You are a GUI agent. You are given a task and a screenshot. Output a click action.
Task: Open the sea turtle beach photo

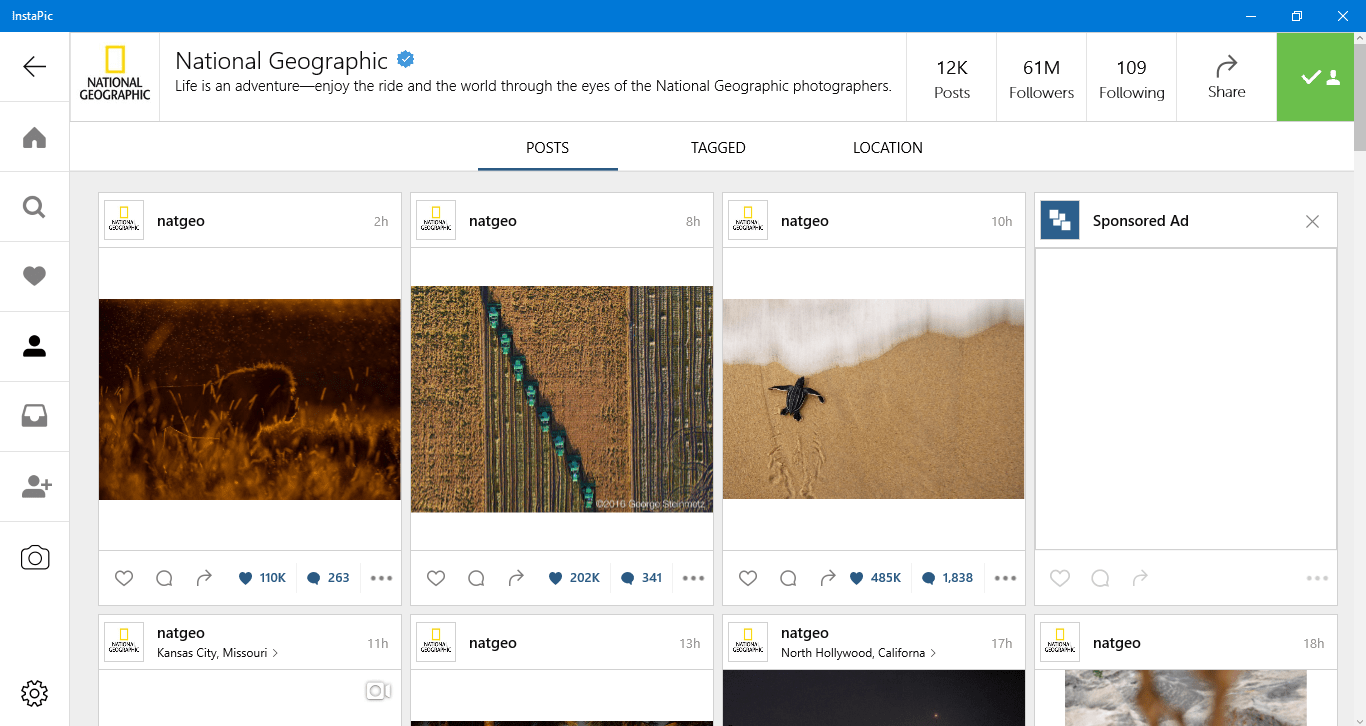(x=874, y=399)
